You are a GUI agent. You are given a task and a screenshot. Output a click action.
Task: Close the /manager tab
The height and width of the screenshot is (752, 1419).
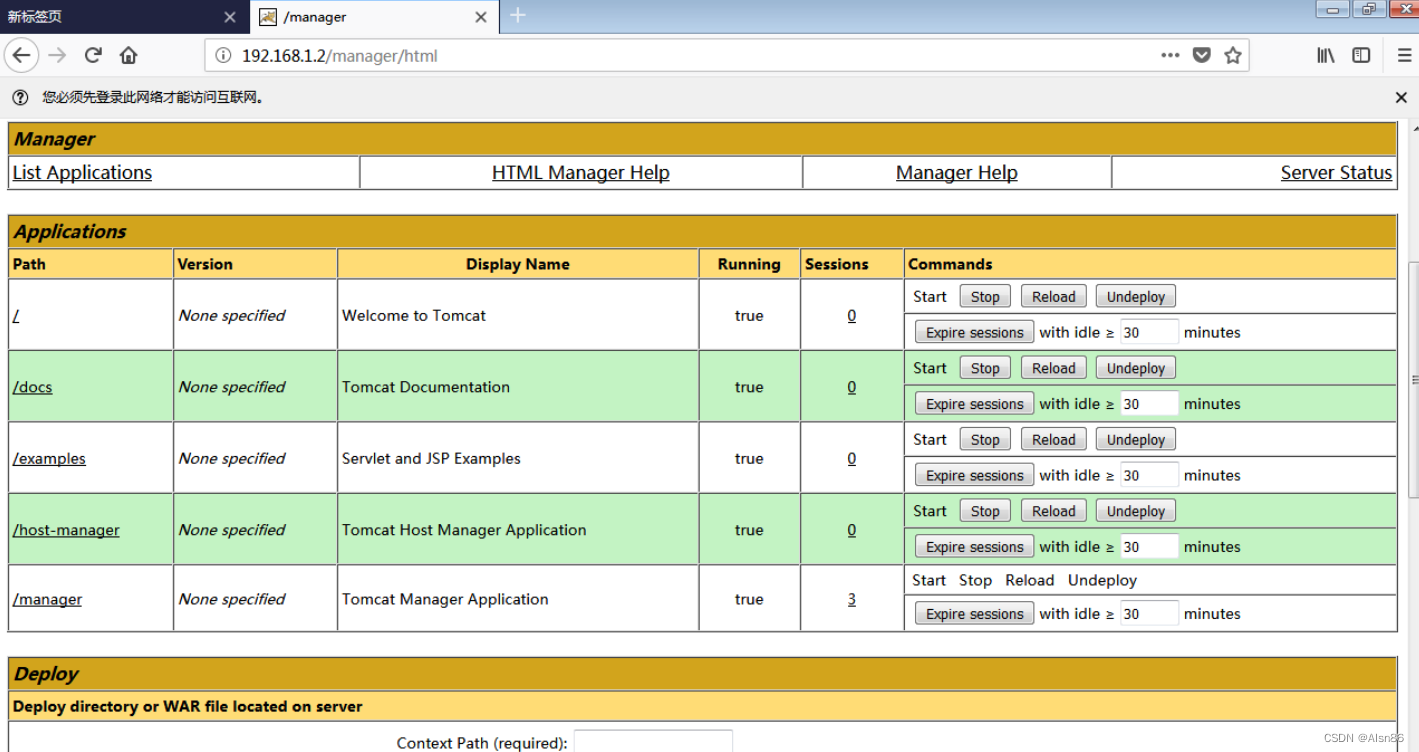(x=481, y=17)
